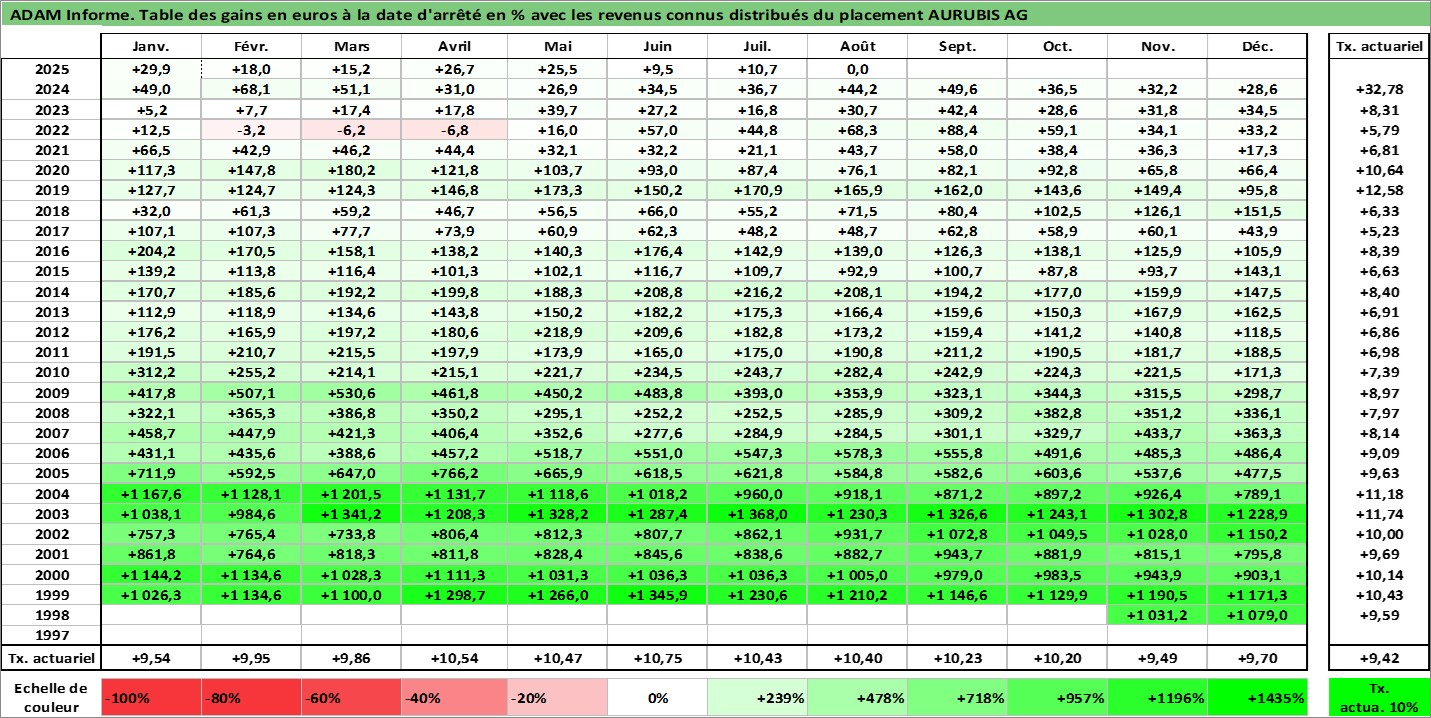This screenshot has width=1431, height=718.
Task: Select the +239% pale green legend swatch
Action: click(x=757, y=698)
